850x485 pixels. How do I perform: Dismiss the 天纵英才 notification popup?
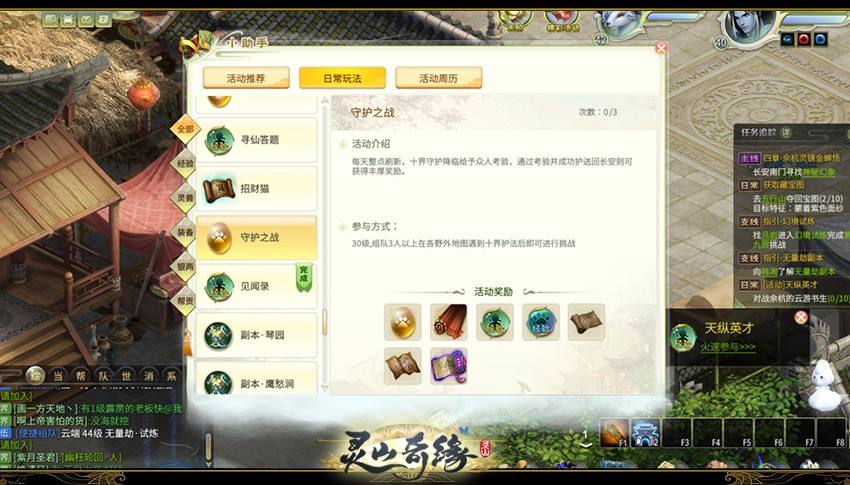point(801,318)
